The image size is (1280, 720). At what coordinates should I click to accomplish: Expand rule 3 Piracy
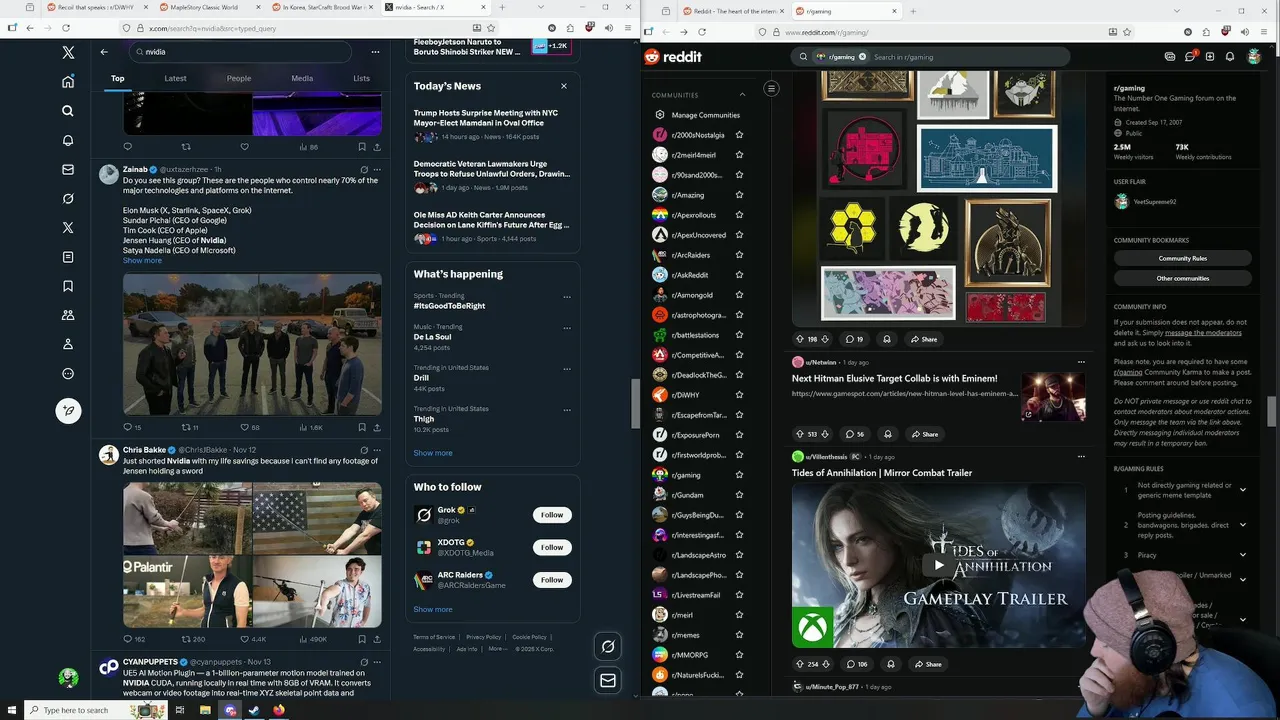click(x=1243, y=555)
